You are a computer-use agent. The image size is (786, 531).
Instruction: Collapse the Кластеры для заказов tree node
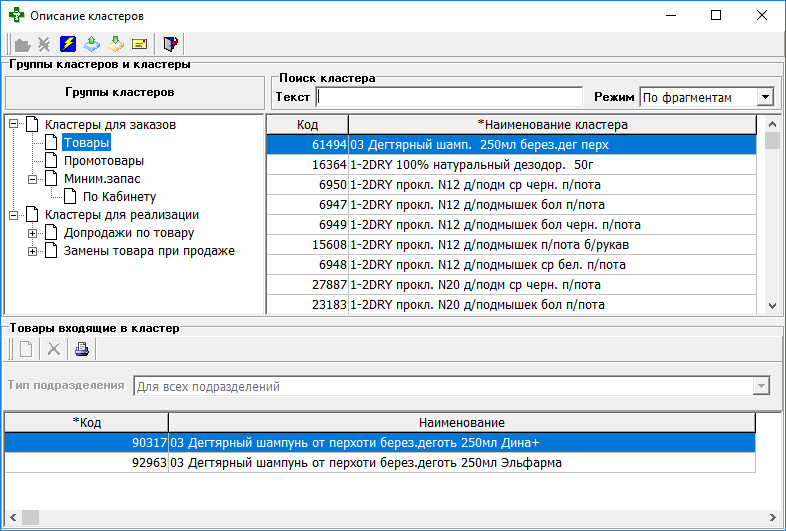coord(13,125)
